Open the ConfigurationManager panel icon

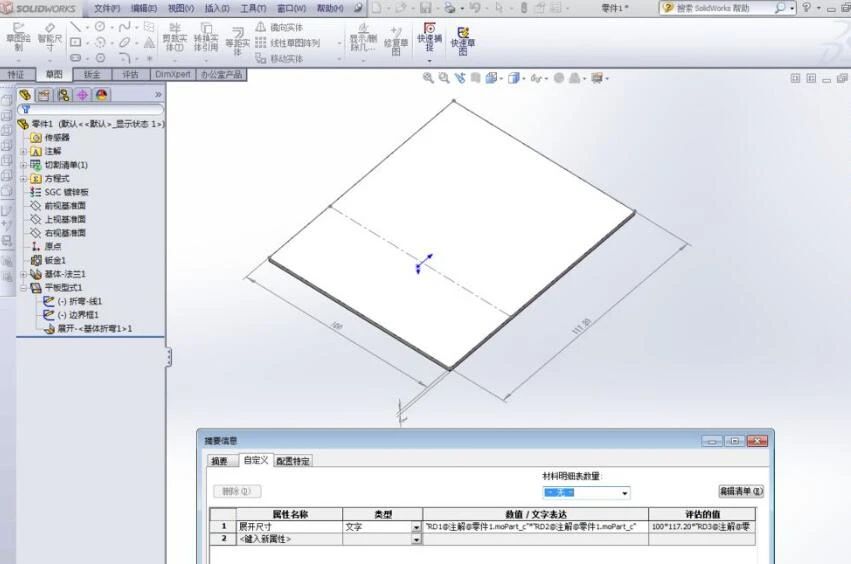[63, 95]
